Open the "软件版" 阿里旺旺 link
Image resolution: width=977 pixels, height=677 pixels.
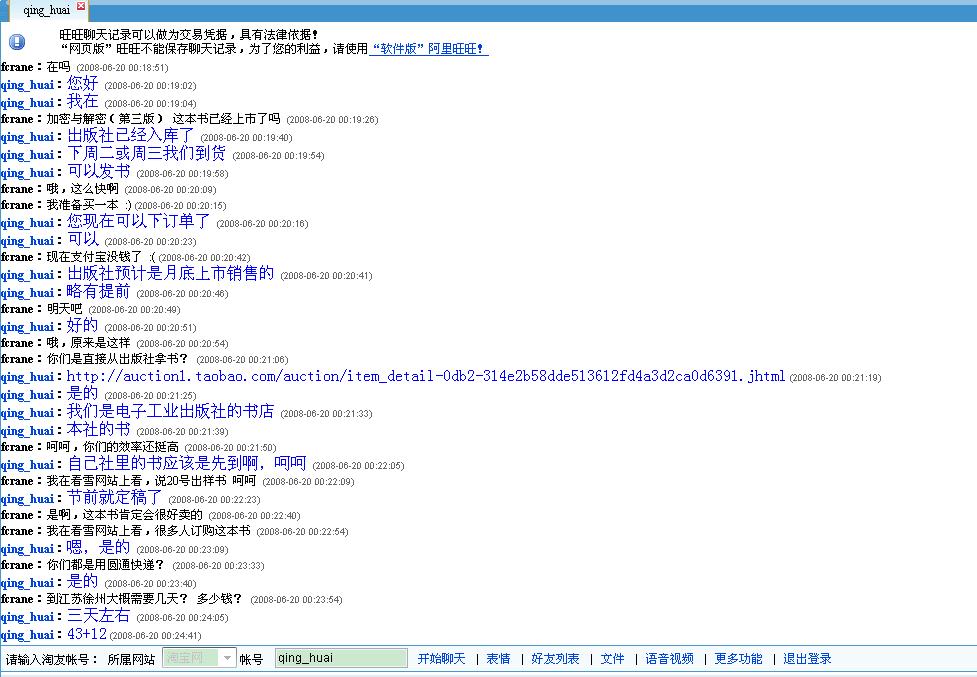[x=429, y=49]
